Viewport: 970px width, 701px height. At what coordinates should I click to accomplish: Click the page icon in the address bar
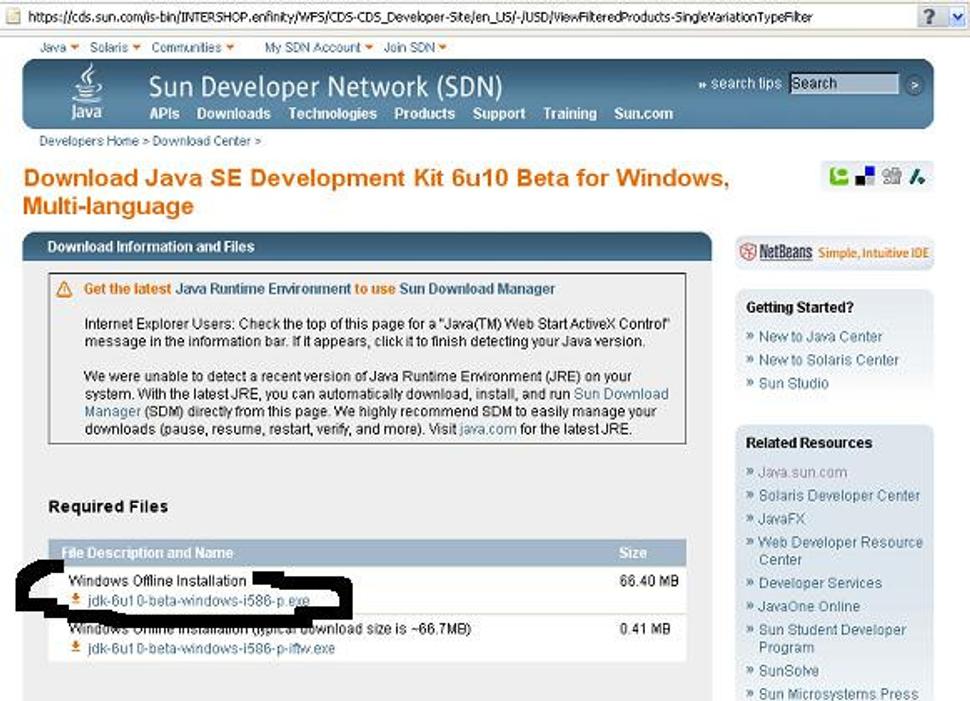pyautogui.click(x=13, y=17)
